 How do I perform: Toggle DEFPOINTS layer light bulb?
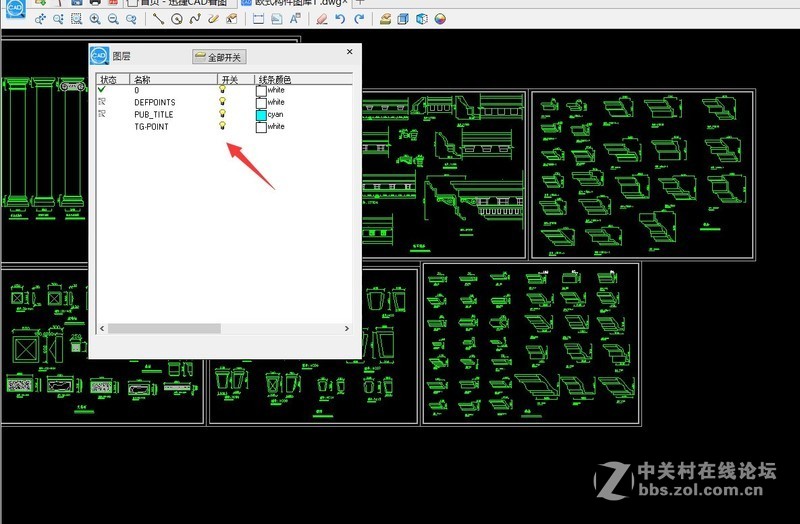222,102
